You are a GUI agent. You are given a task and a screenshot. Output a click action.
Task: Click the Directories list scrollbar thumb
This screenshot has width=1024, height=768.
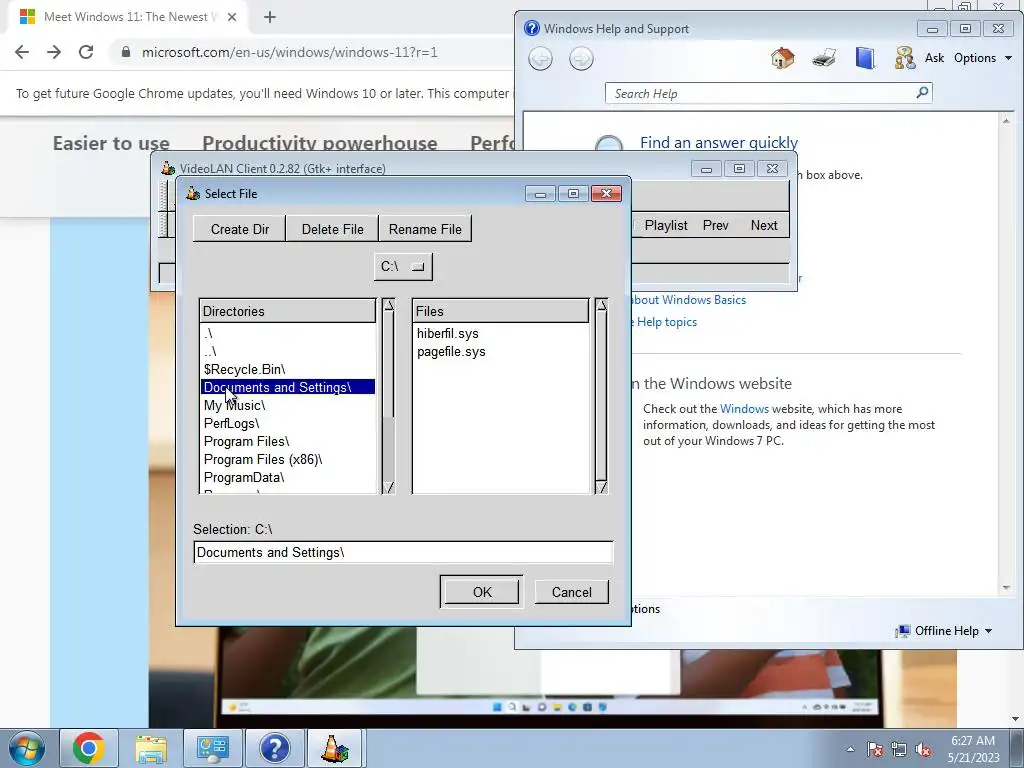pyautogui.click(x=389, y=364)
